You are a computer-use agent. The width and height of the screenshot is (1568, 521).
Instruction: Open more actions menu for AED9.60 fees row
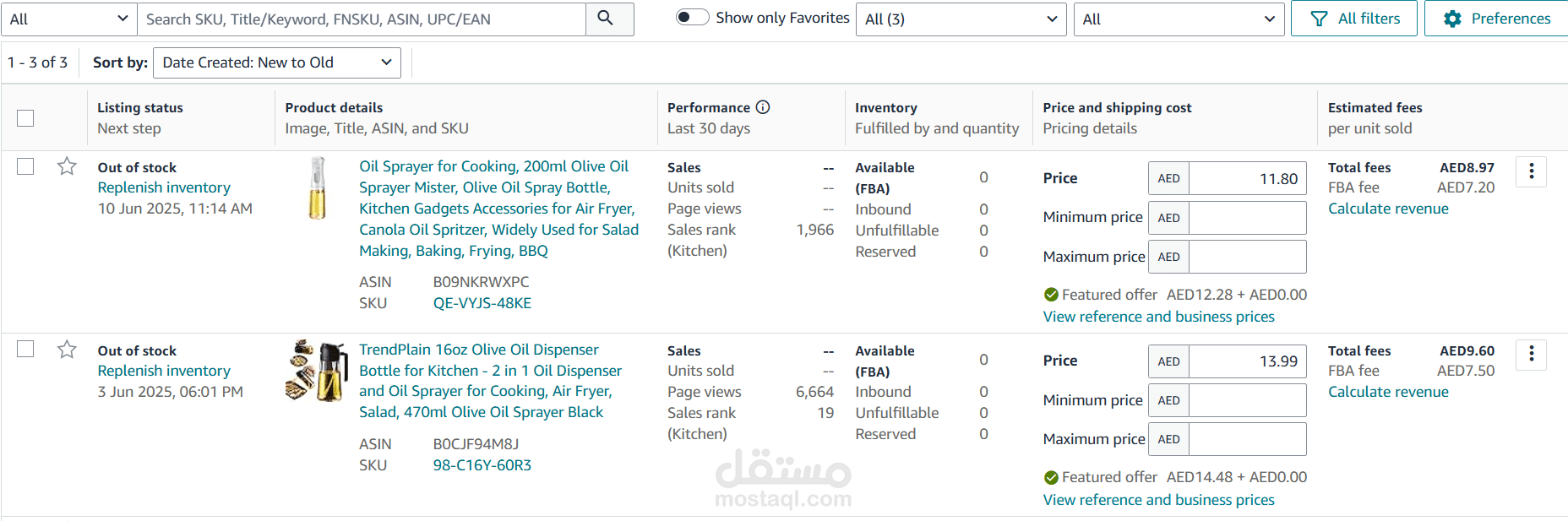pyautogui.click(x=1532, y=355)
